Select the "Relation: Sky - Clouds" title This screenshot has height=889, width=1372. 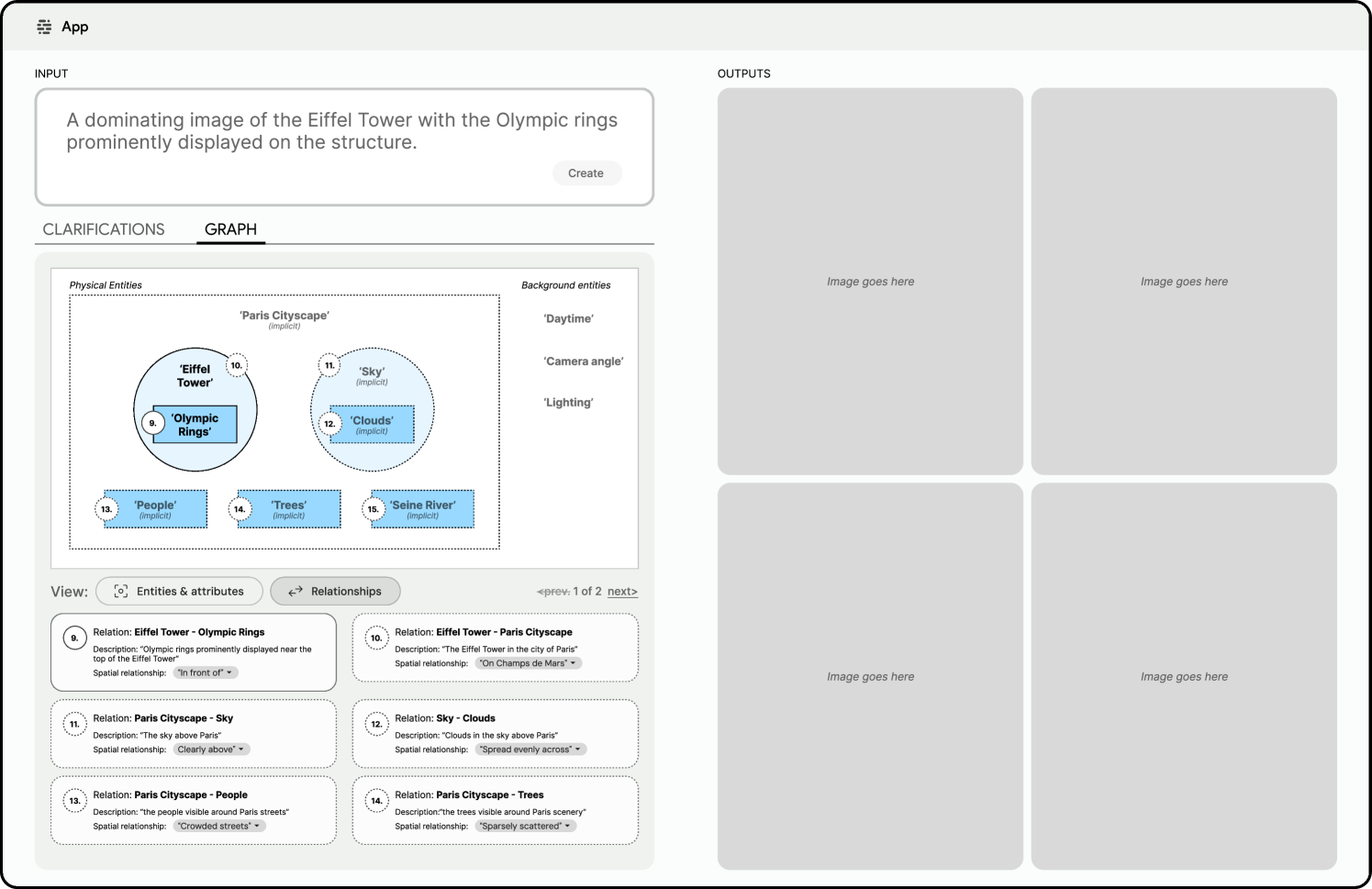(445, 718)
